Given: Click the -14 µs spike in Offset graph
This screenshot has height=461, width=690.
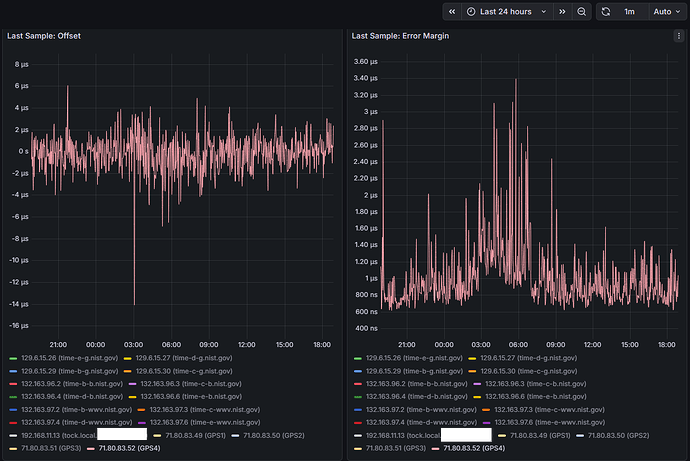Looking at the screenshot, I should pyautogui.click(x=134, y=303).
